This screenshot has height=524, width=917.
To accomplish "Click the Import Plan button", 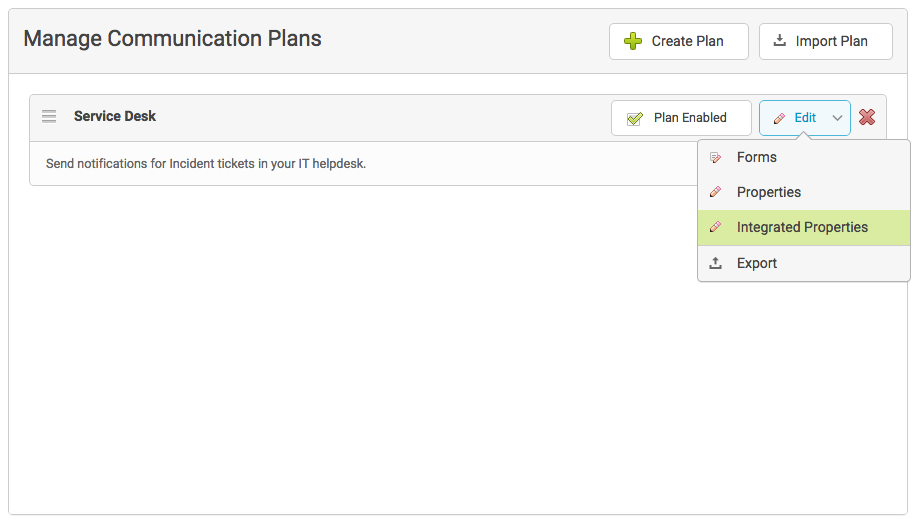I will tap(826, 42).
